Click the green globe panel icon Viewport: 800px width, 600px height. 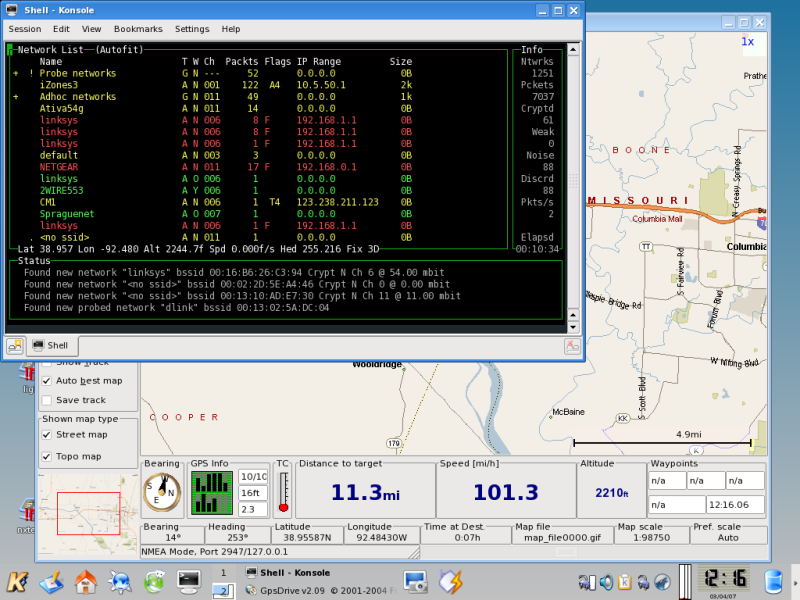click(154, 582)
